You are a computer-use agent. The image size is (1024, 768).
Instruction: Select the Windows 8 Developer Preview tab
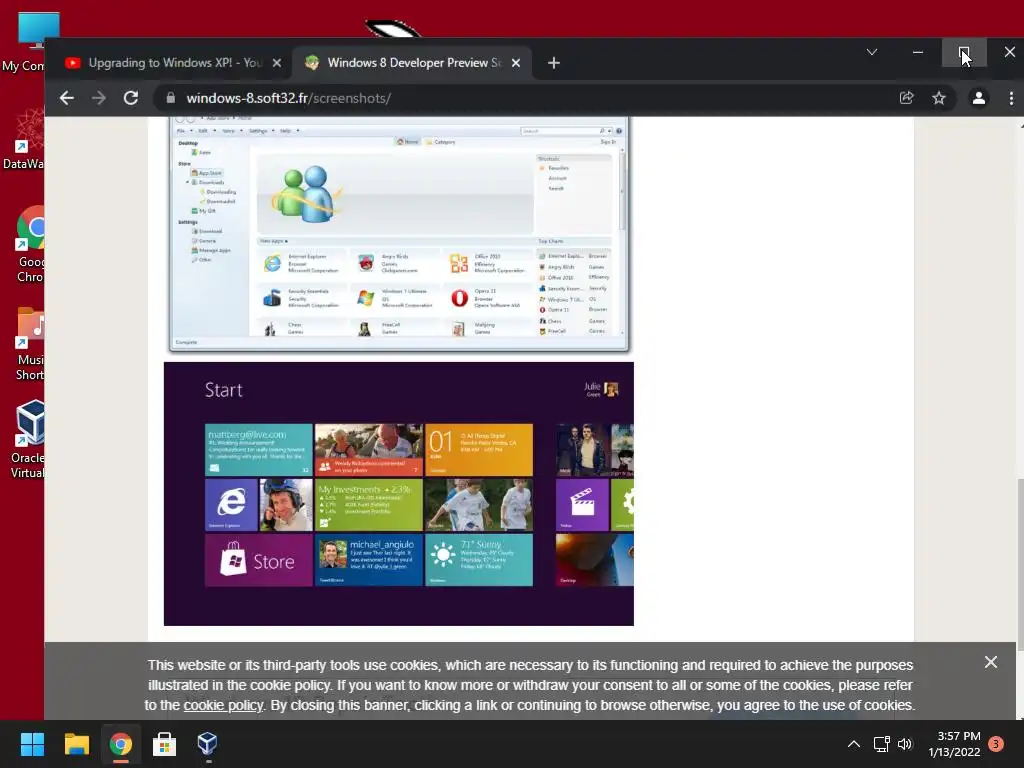(414, 63)
